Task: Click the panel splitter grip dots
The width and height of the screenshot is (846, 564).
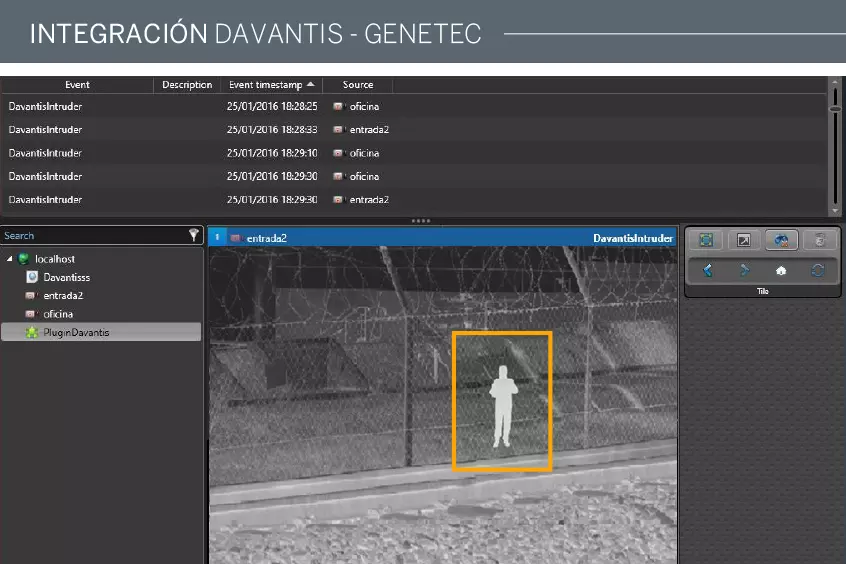Action: tap(421, 221)
